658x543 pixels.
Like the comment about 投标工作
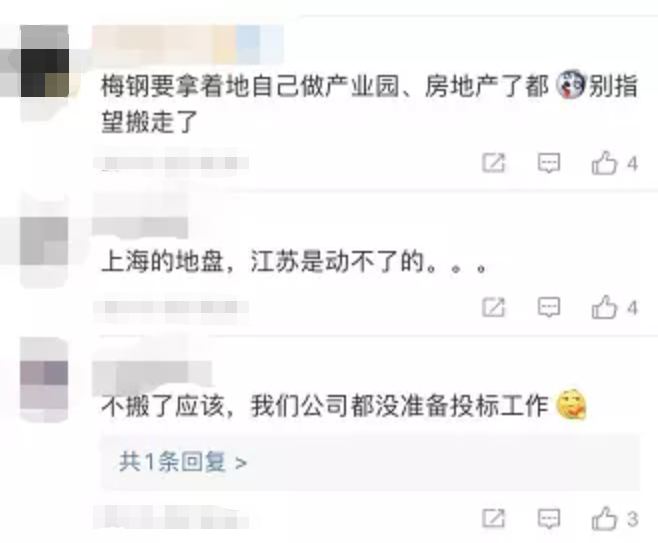click(604, 518)
